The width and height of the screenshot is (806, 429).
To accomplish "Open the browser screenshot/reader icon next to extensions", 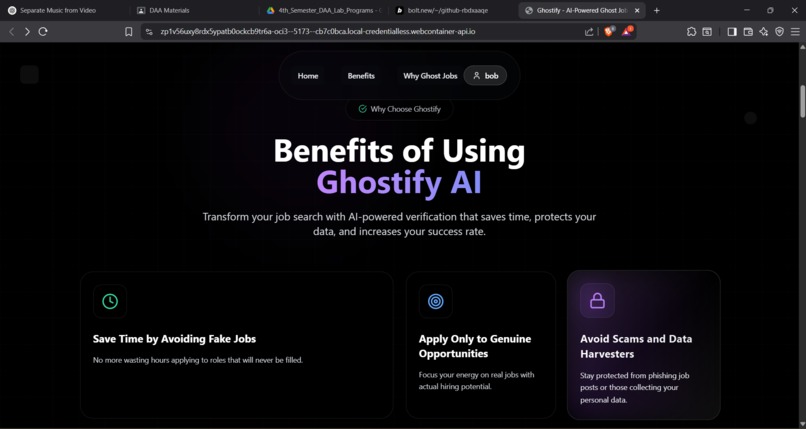I will [x=707, y=31].
